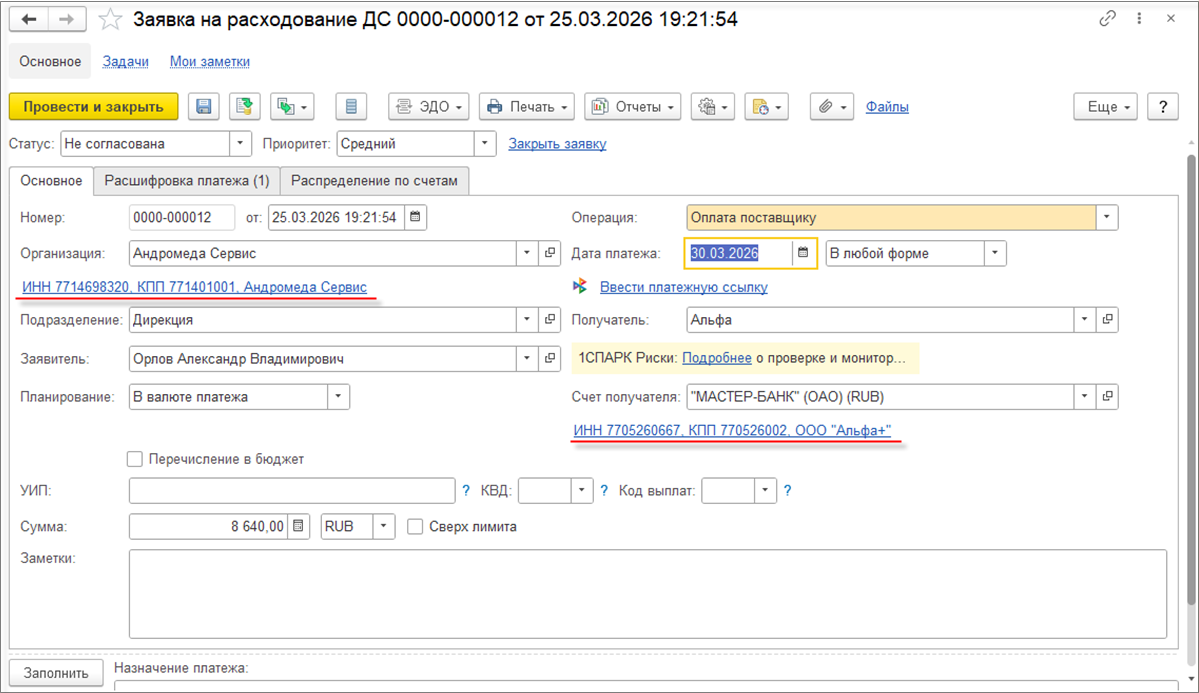The width and height of the screenshot is (1199, 693).
Task: Click the save (floppy disk) icon
Action: coord(204,106)
